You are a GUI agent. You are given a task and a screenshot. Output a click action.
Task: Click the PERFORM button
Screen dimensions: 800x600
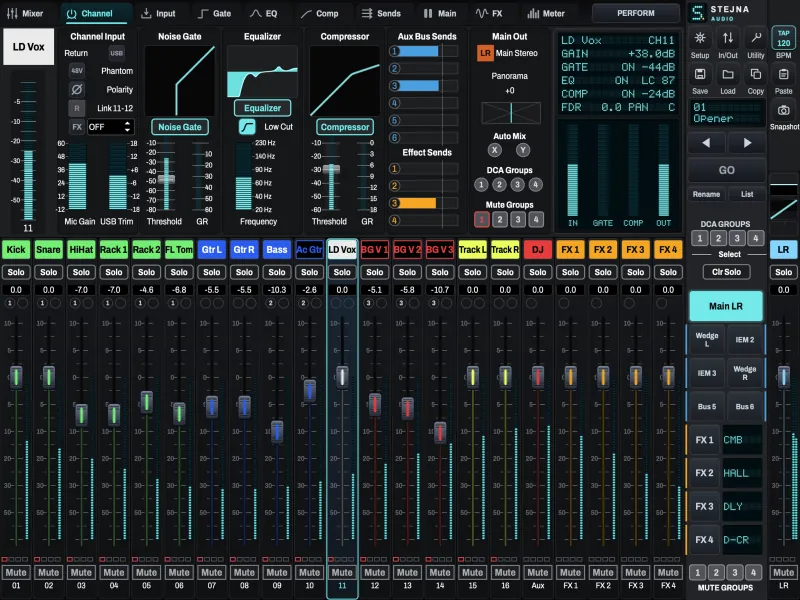click(636, 13)
